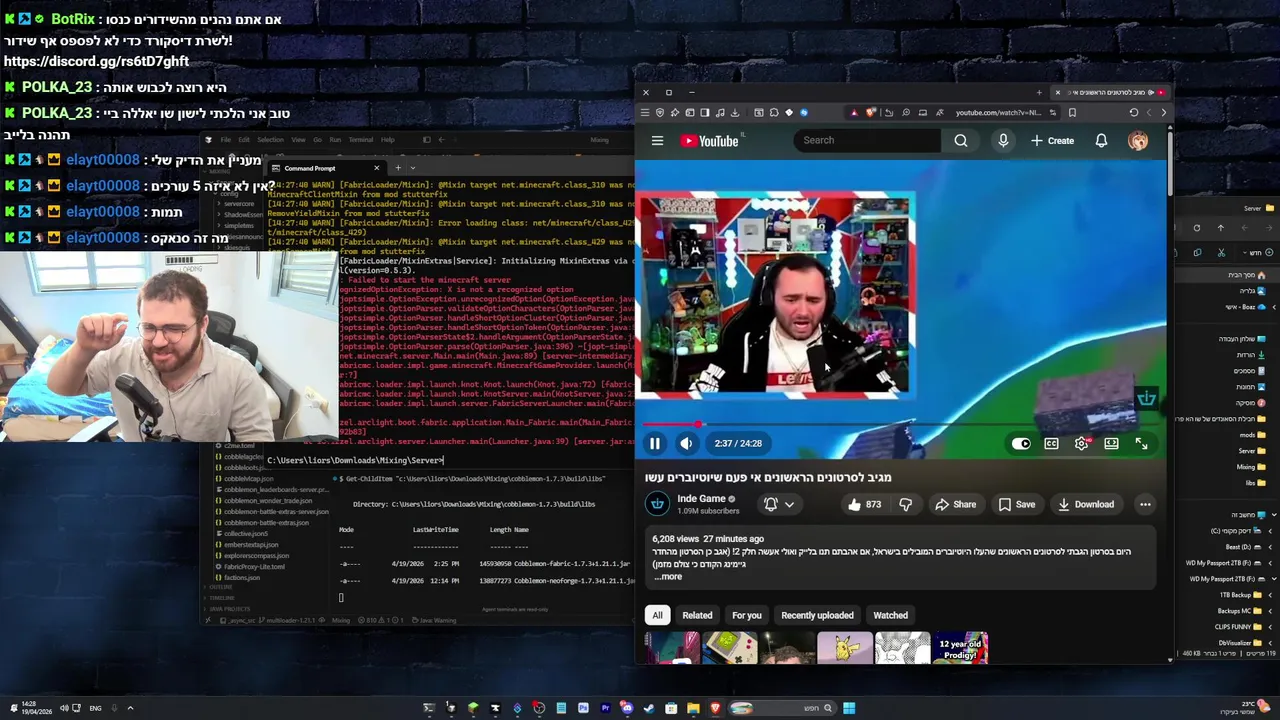The image size is (1280, 720).
Task: Expand description with ...more
Action: click(668, 576)
